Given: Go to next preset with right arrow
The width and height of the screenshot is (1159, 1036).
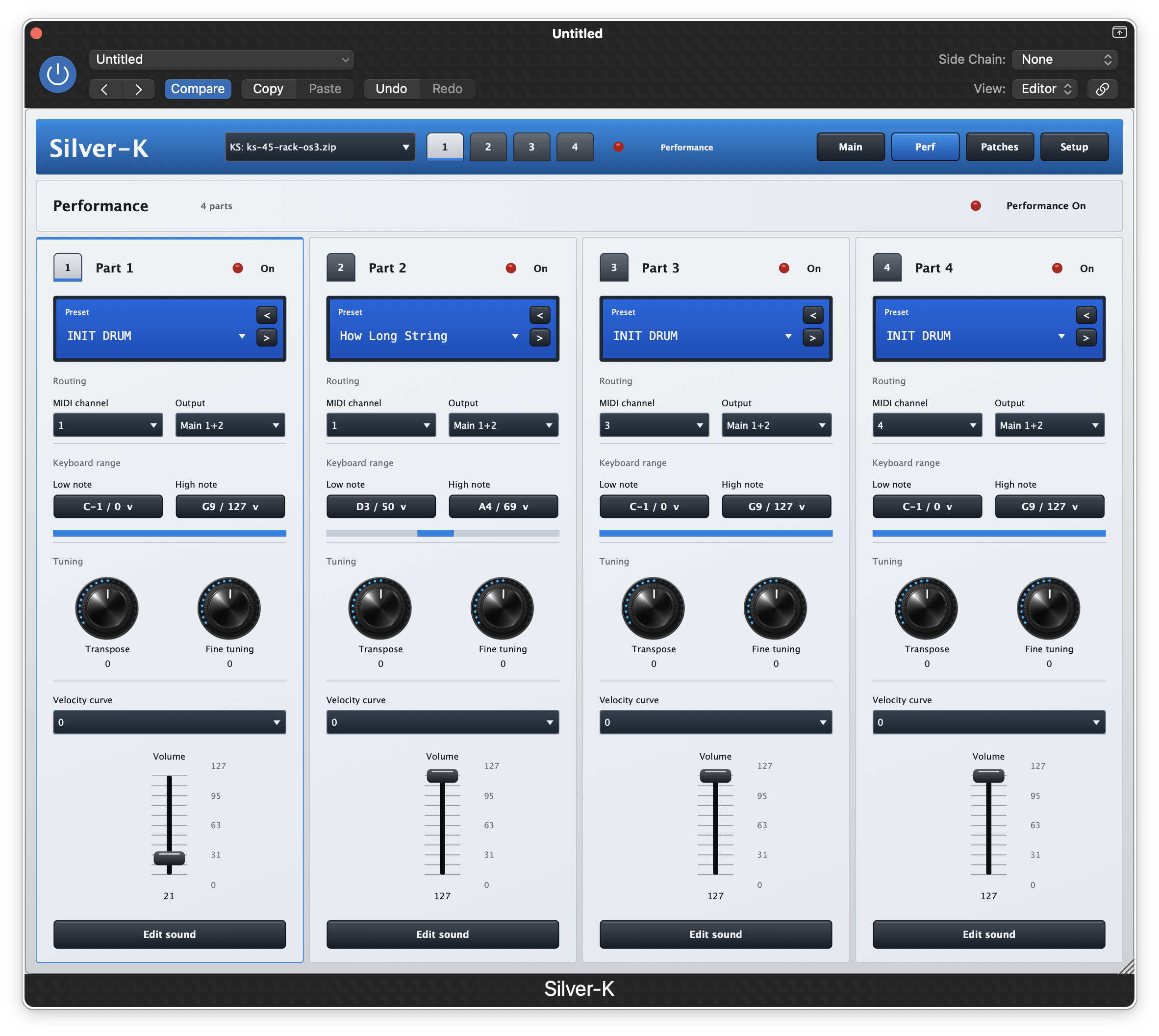Looking at the screenshot, I should 138,89.
